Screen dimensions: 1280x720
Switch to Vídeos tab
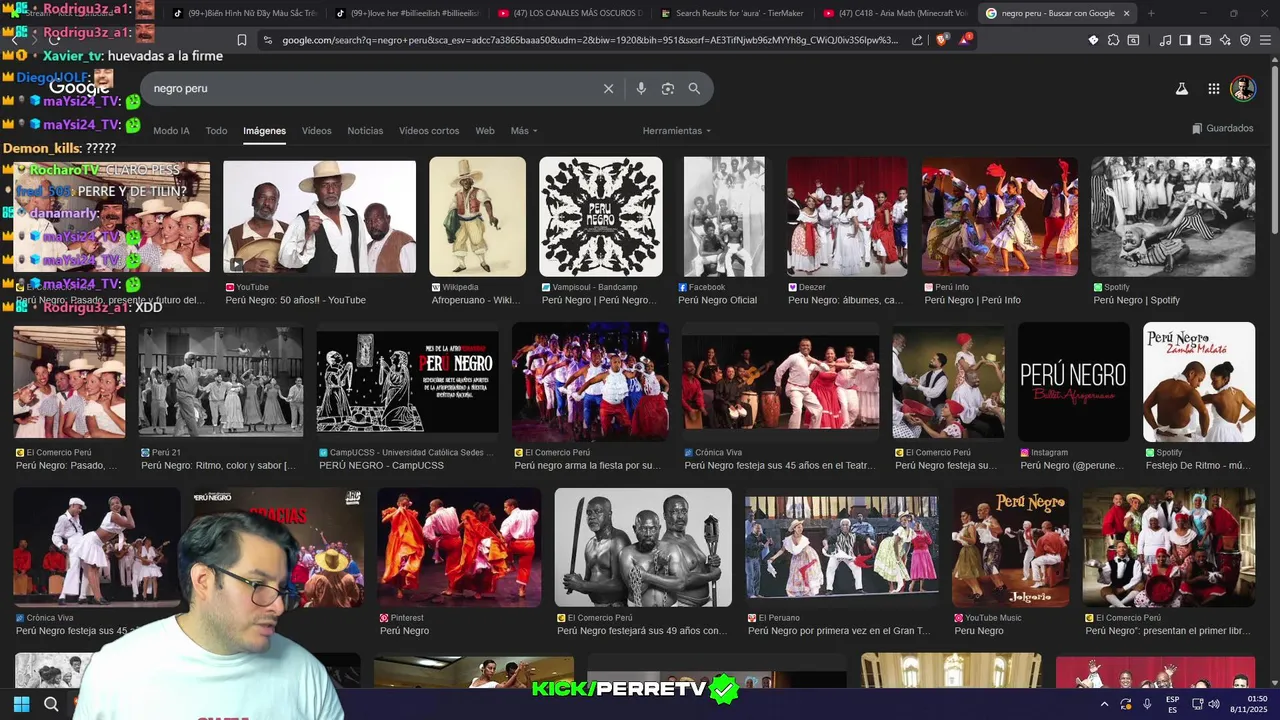tap(316, 131)
